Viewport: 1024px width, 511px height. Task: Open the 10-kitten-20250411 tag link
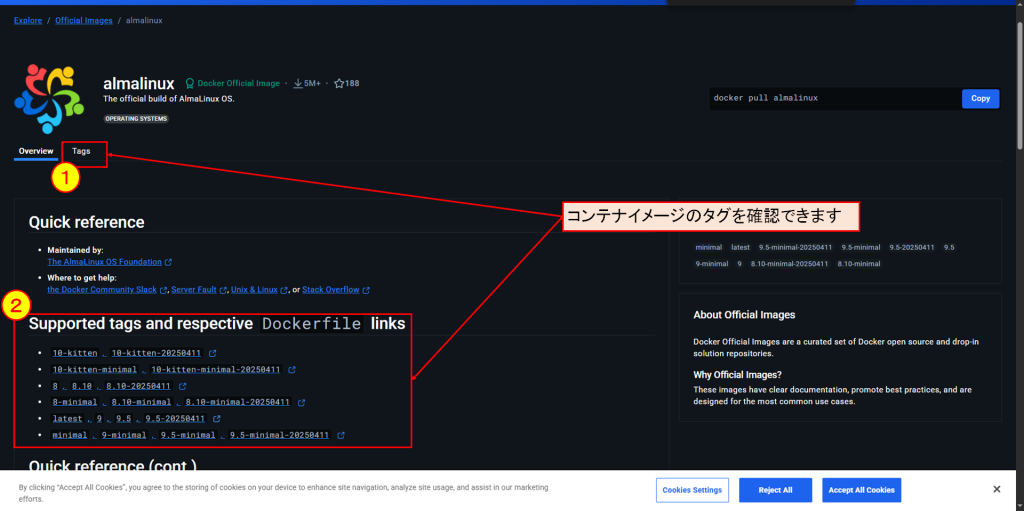(156, 353)
